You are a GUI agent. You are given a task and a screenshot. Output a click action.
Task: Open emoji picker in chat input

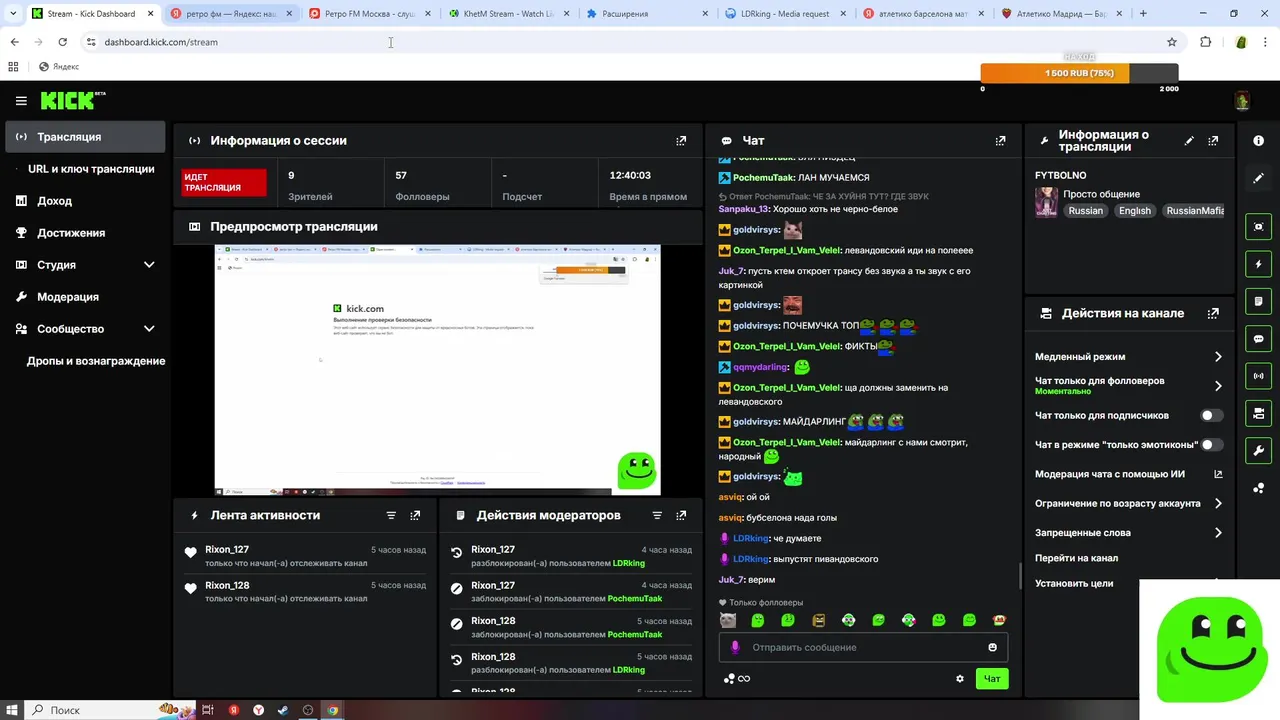point(992,647)
